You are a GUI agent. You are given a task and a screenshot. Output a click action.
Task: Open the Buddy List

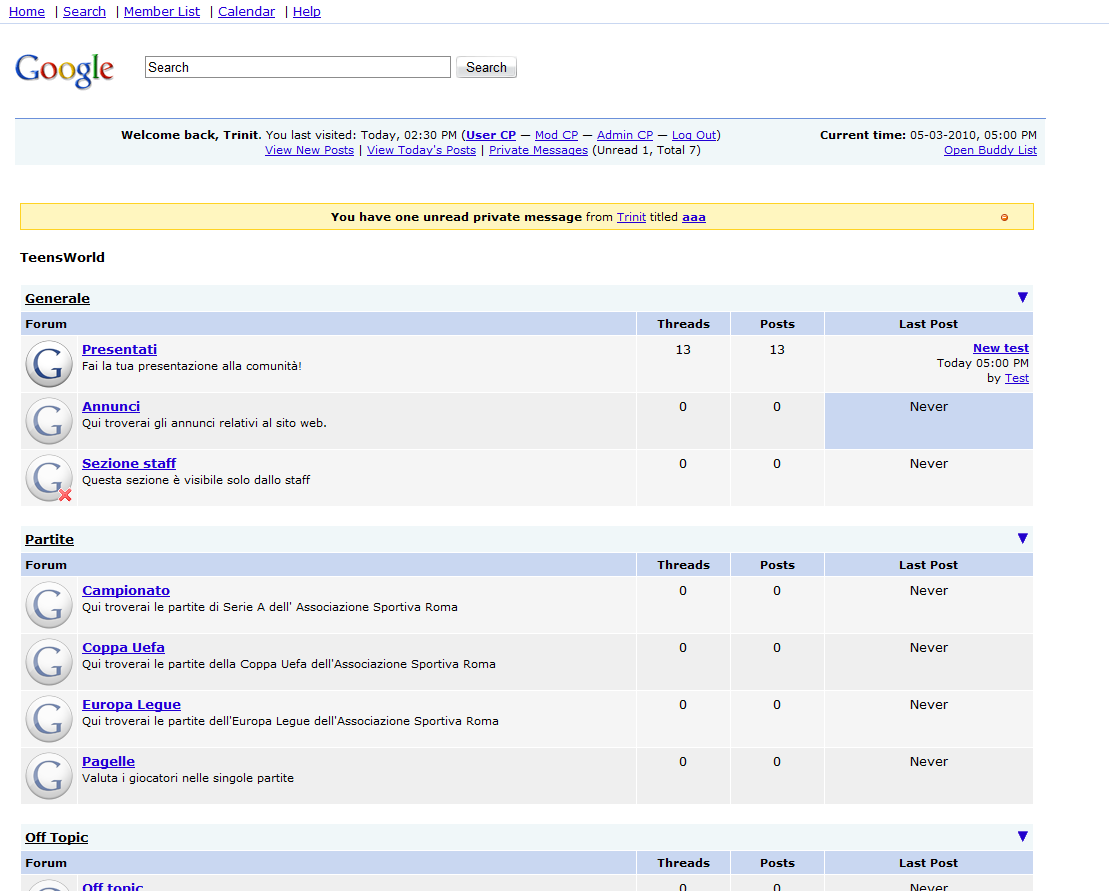(x=989, y=150)
